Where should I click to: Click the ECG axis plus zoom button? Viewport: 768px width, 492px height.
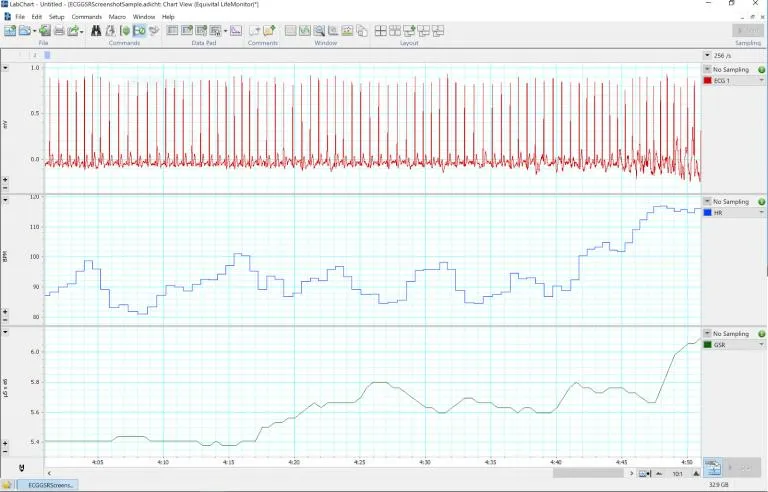(x=6, y=179)
